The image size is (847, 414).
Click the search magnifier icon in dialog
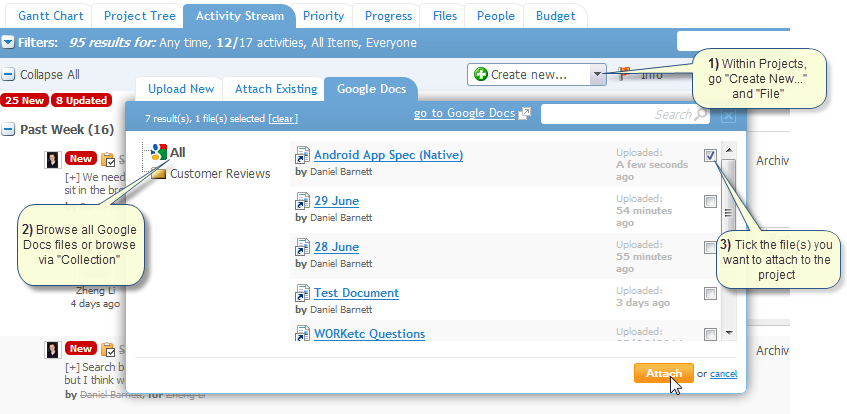click(701, 114)
